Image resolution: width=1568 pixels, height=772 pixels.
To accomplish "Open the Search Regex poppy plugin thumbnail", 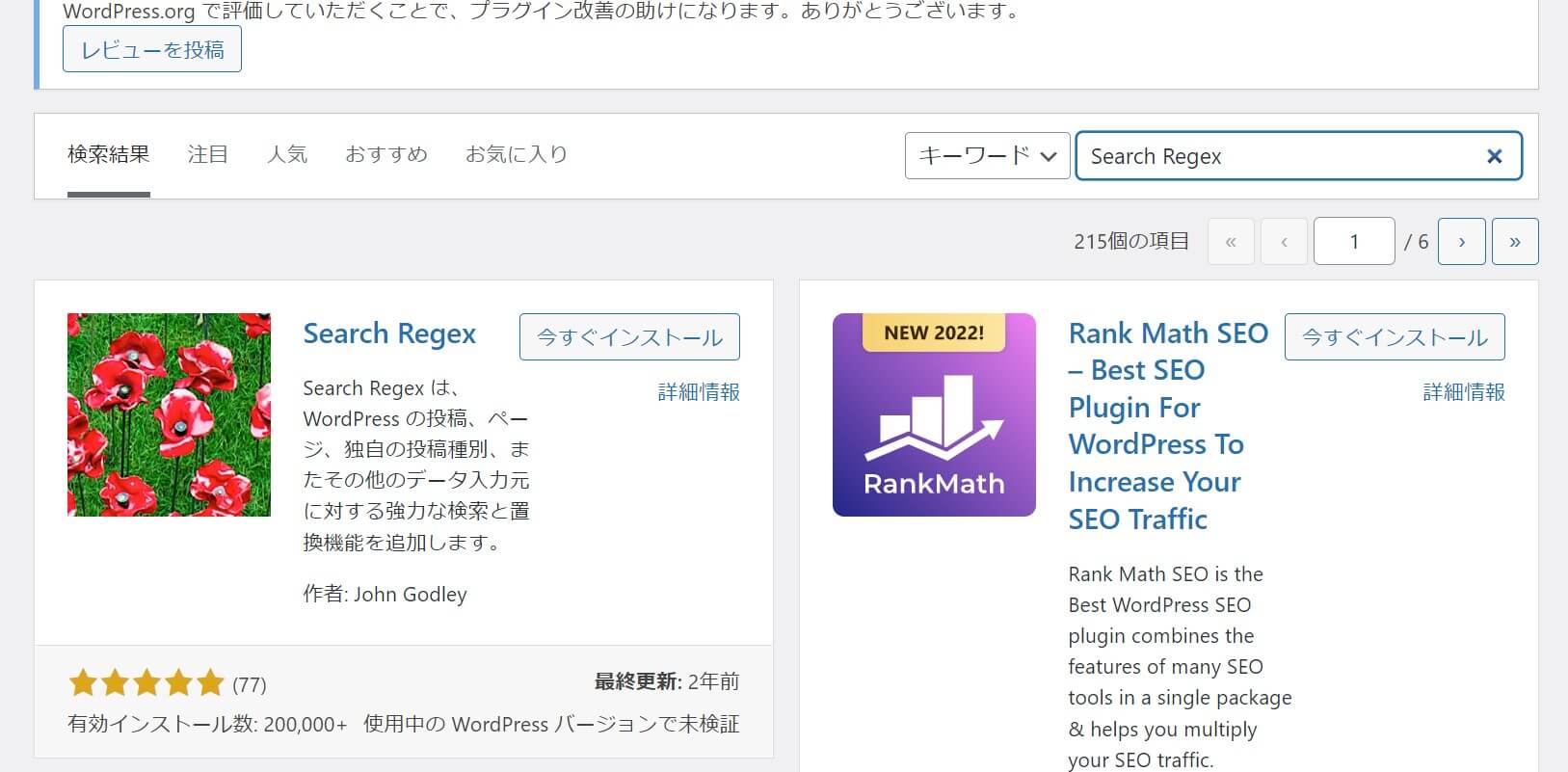I will [169, 414].
